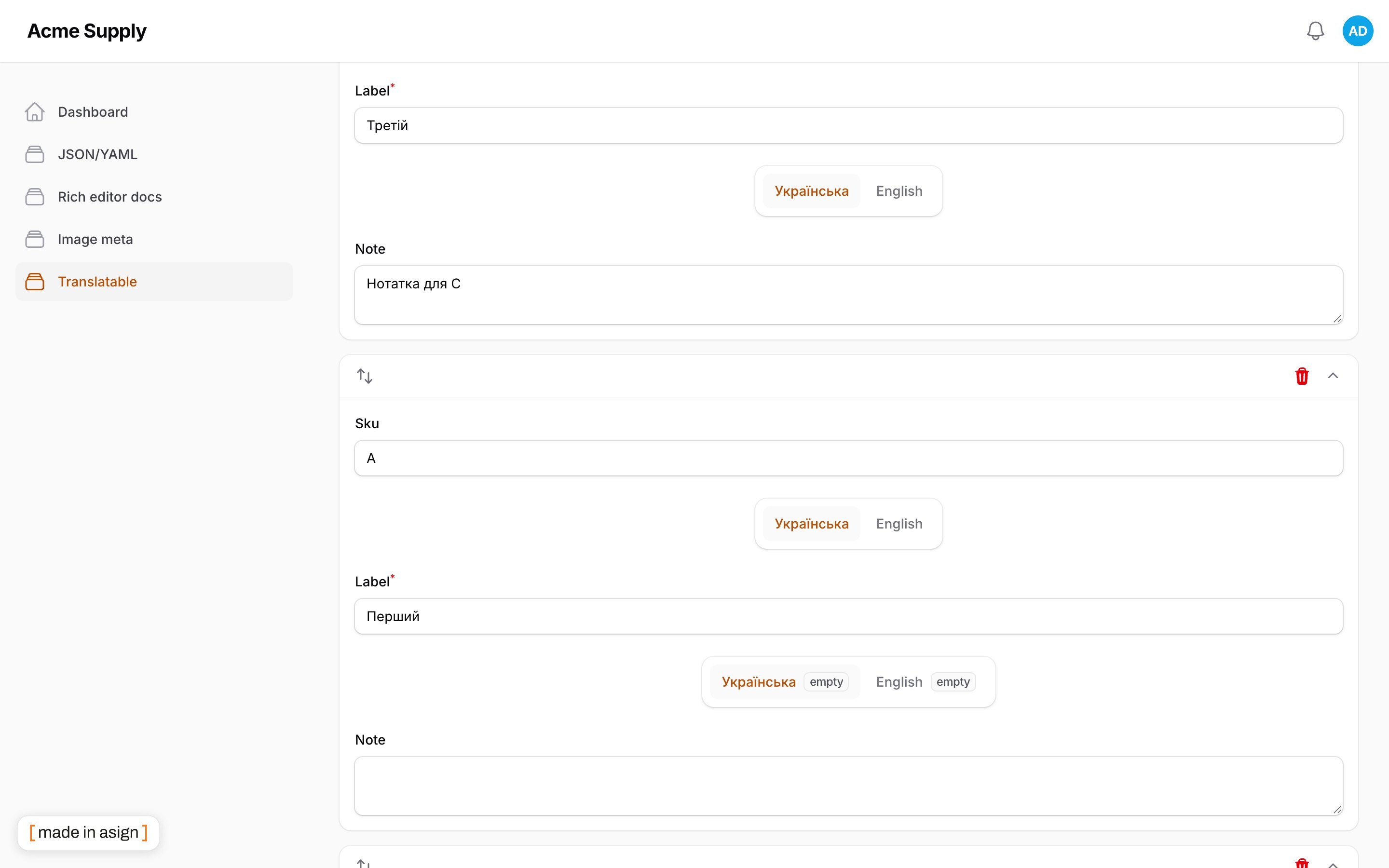Select Українська tab below Sku A field
1389x868 pixels.
coord(812,524)
